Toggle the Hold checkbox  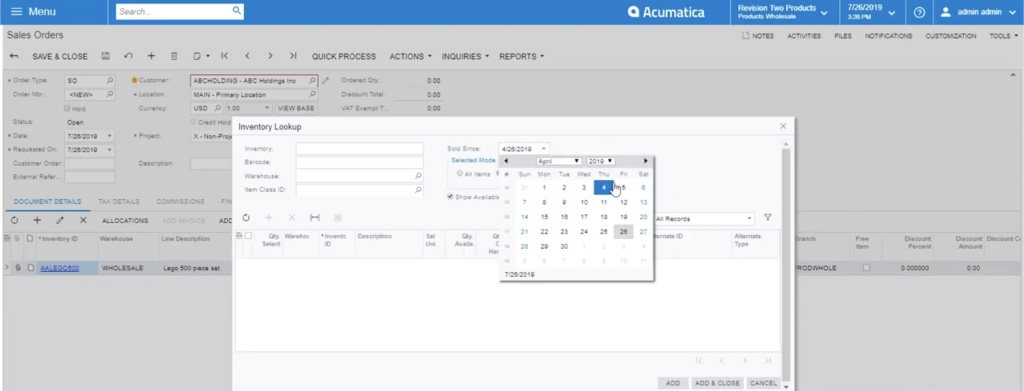[67, 108]
